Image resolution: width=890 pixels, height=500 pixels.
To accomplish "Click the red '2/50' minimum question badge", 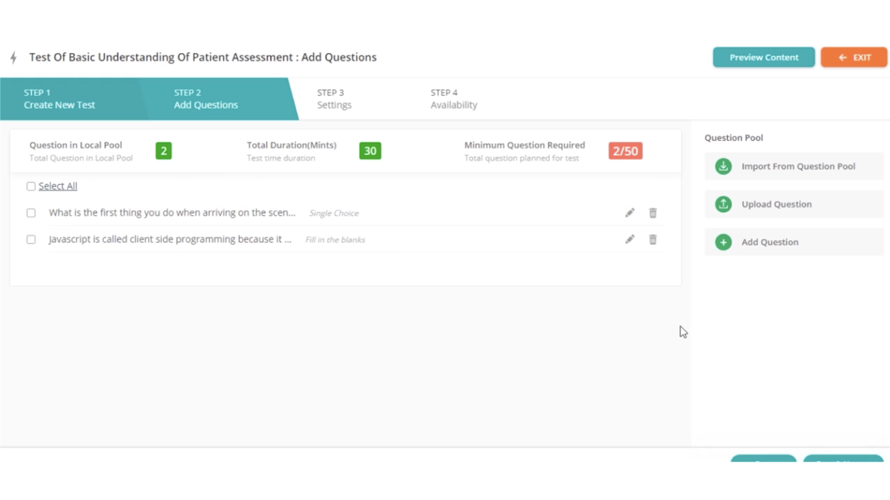I will click(x=625, y=151).
